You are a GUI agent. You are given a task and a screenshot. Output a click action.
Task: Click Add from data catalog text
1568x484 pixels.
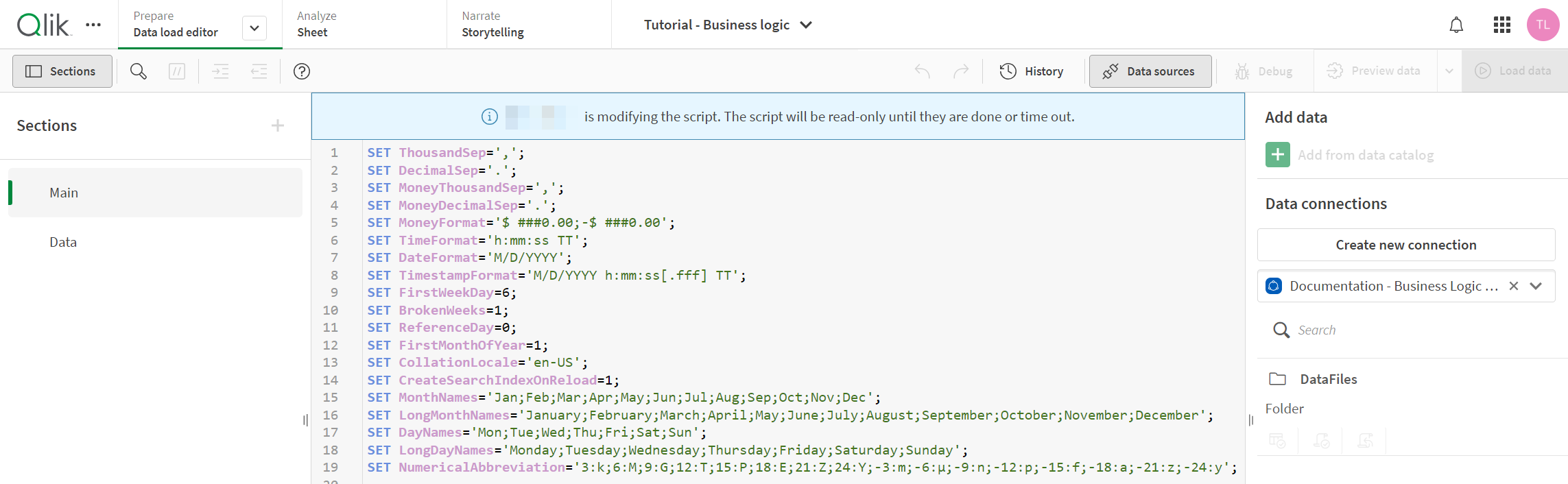click(x=1366, y=155)
